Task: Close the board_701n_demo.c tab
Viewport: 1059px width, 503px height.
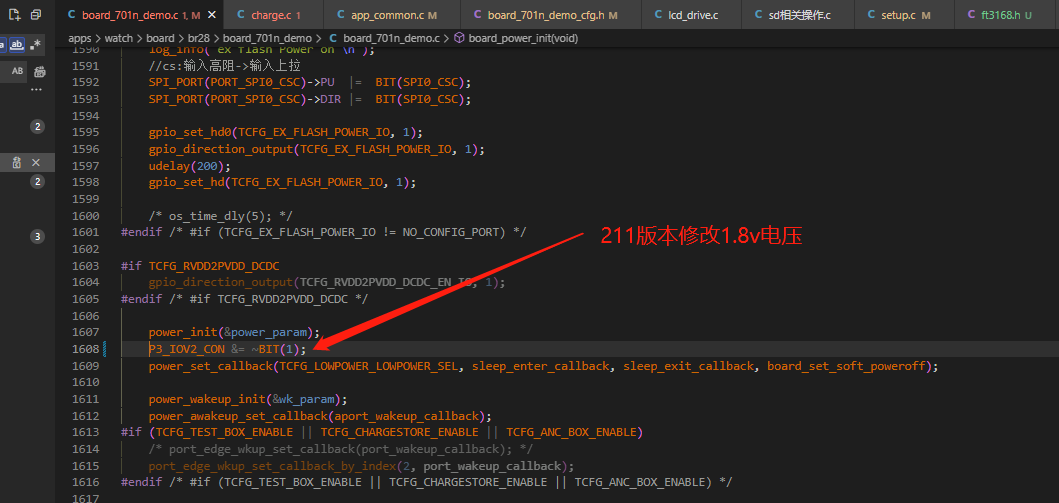Action: click(x=212, y=15)
